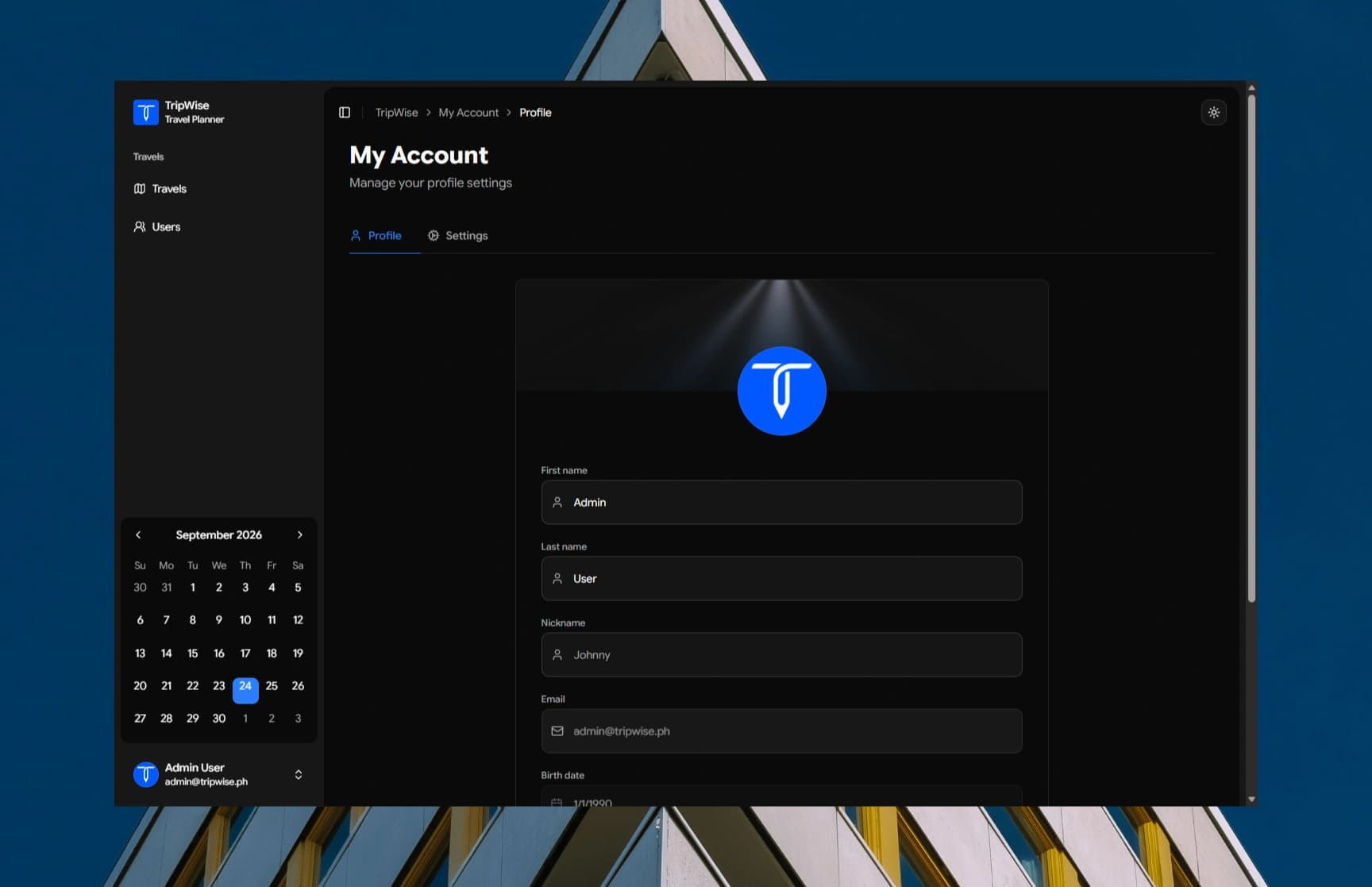Click My Account breadcrumb link
The height and width of the screenshot is (887, 1372).
pos(468,113)
